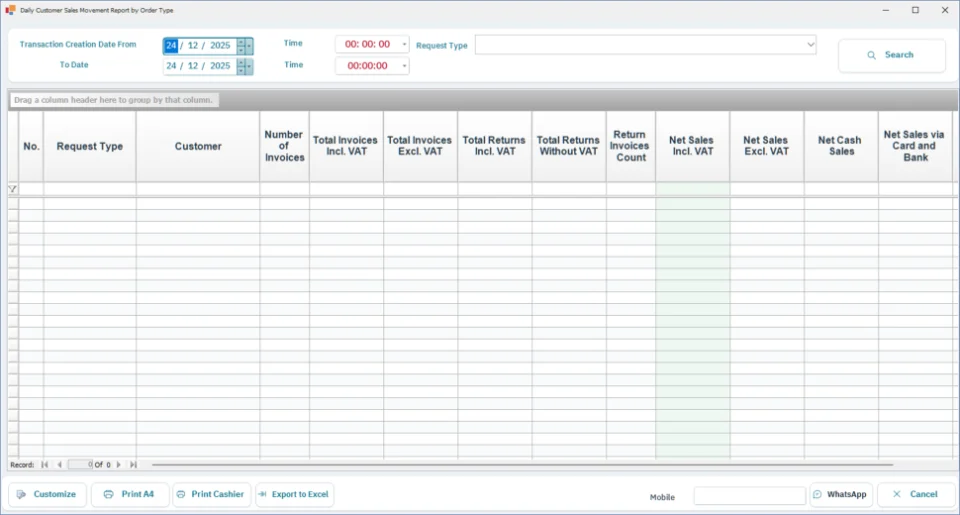960x515 pixels.
Task: Click the filter cell under Customer column
Action: click(x=198, y=189)
